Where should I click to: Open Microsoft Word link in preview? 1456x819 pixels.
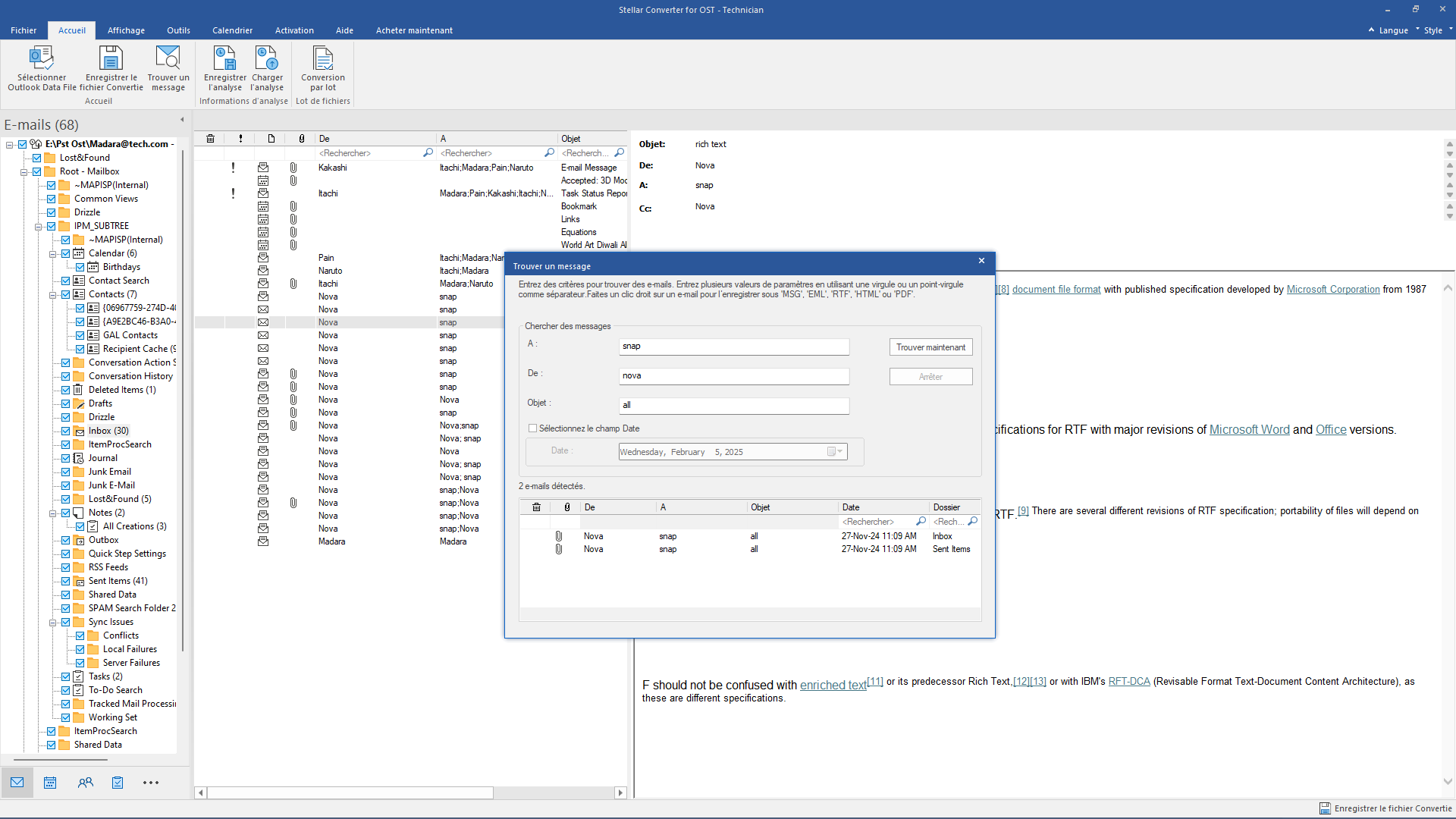point(1249,430)
